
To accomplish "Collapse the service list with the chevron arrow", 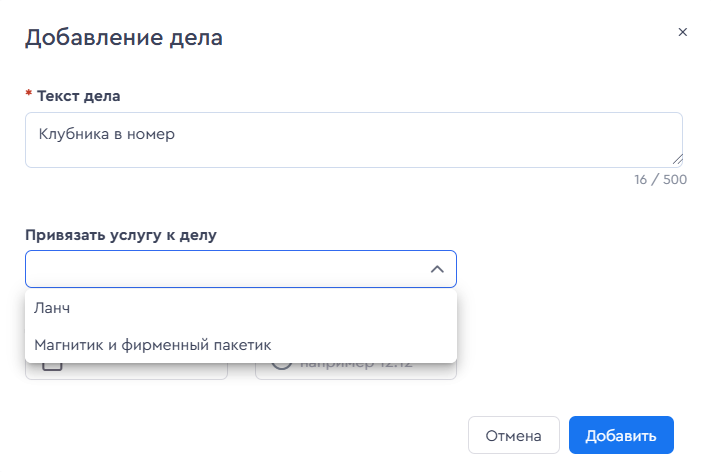I will [x=437, y=269].
